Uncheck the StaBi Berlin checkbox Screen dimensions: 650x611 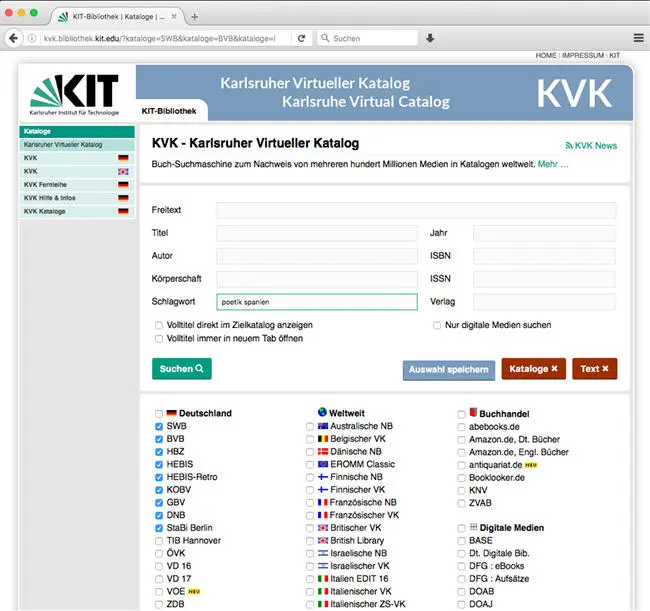[x=159, y=528]
